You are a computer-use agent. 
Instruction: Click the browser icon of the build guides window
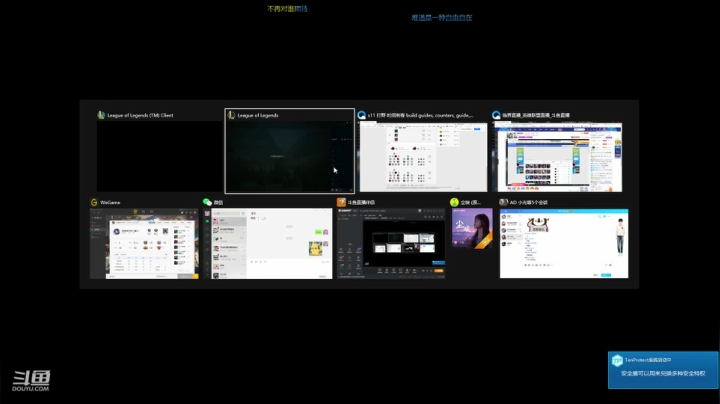click(362, 115)
